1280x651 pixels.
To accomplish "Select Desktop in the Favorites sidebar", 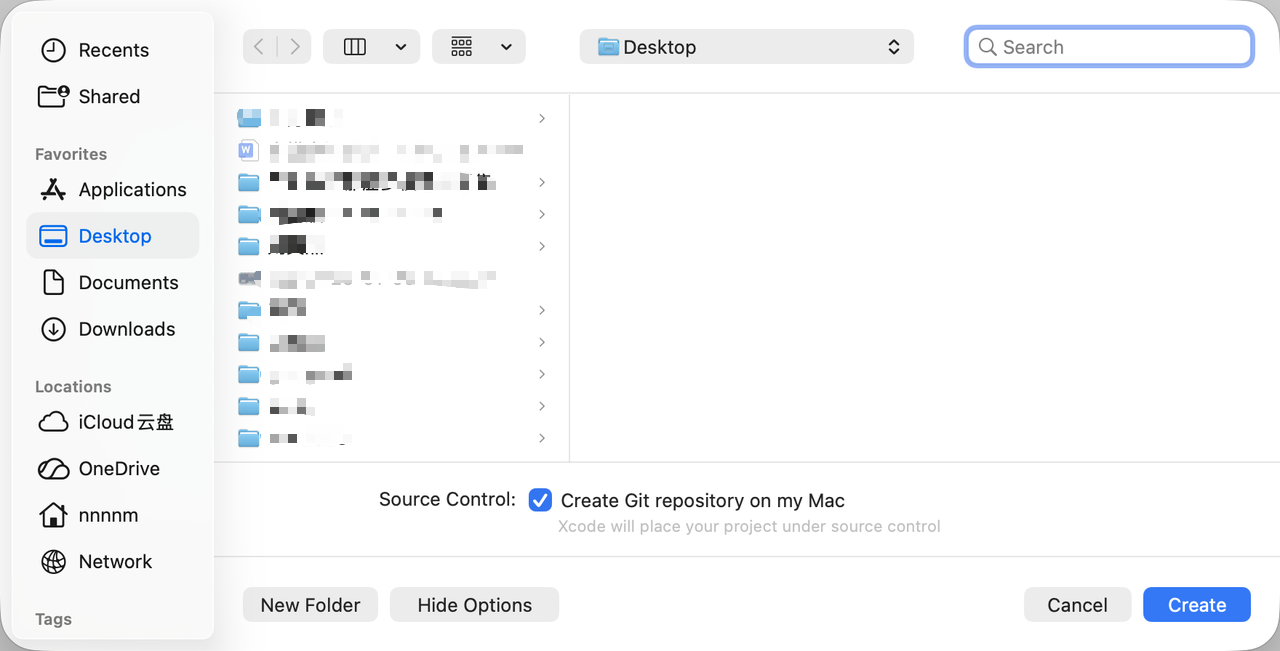I will [114, 236].
